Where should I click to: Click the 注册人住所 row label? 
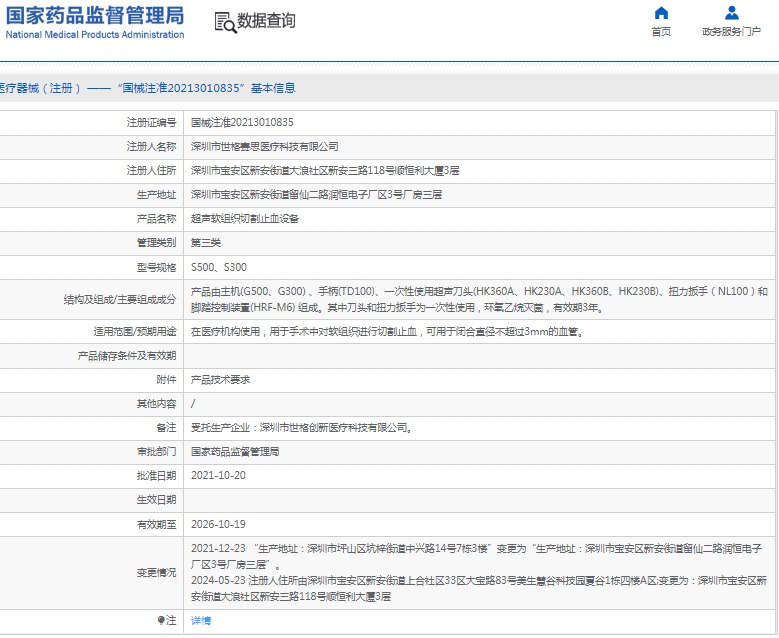(152, 170)
